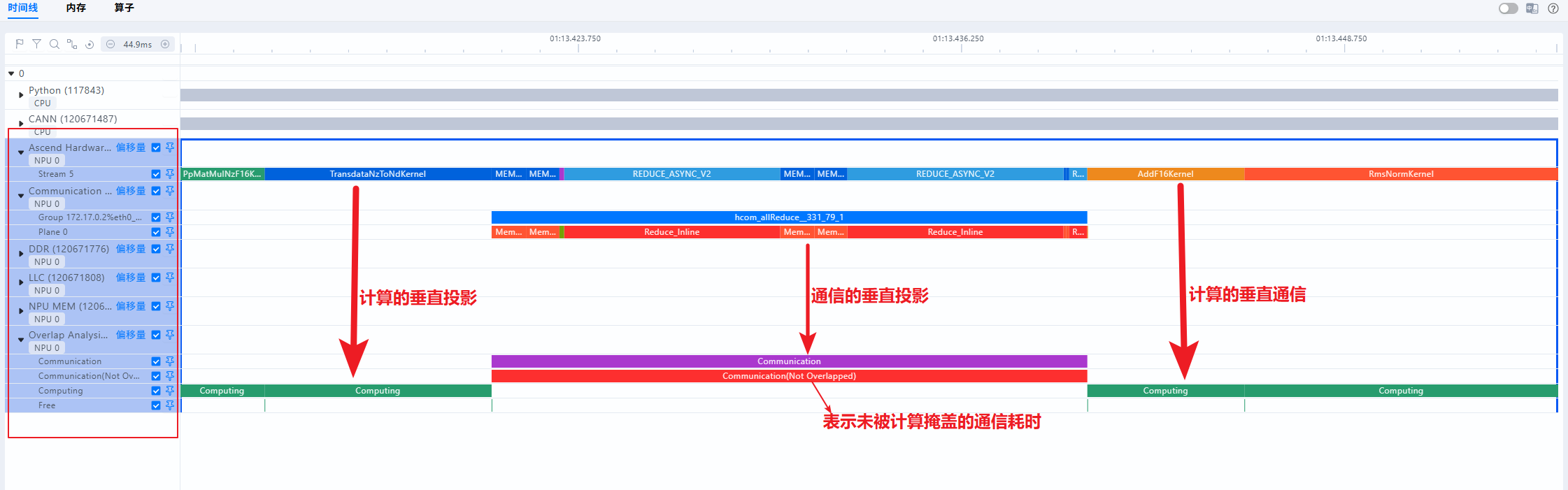Zoom in with the plus circle button
The width and height of the screenshot is (1568, 490).
165,44
